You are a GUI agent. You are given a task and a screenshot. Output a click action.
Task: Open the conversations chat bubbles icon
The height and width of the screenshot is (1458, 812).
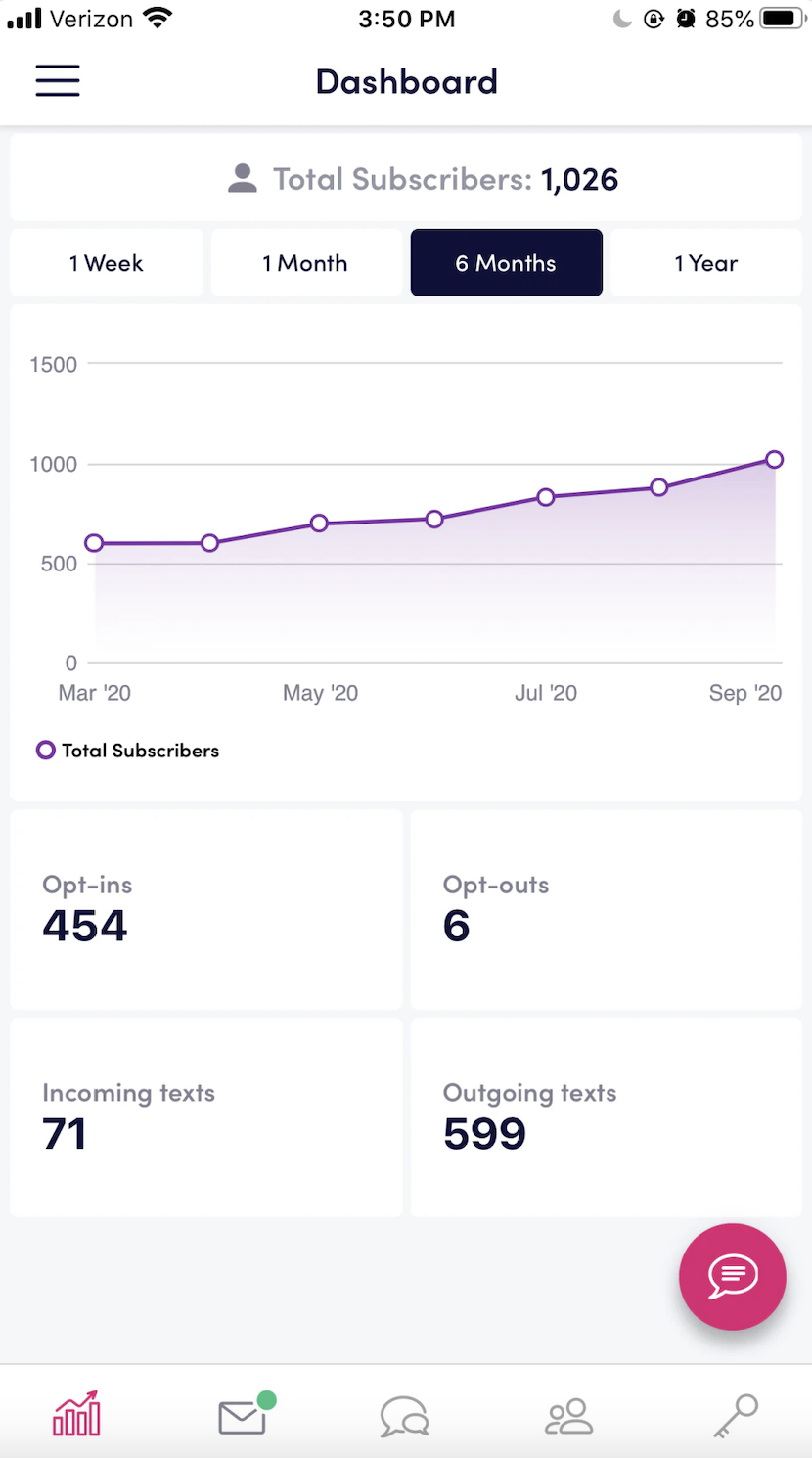[405, 1416]
